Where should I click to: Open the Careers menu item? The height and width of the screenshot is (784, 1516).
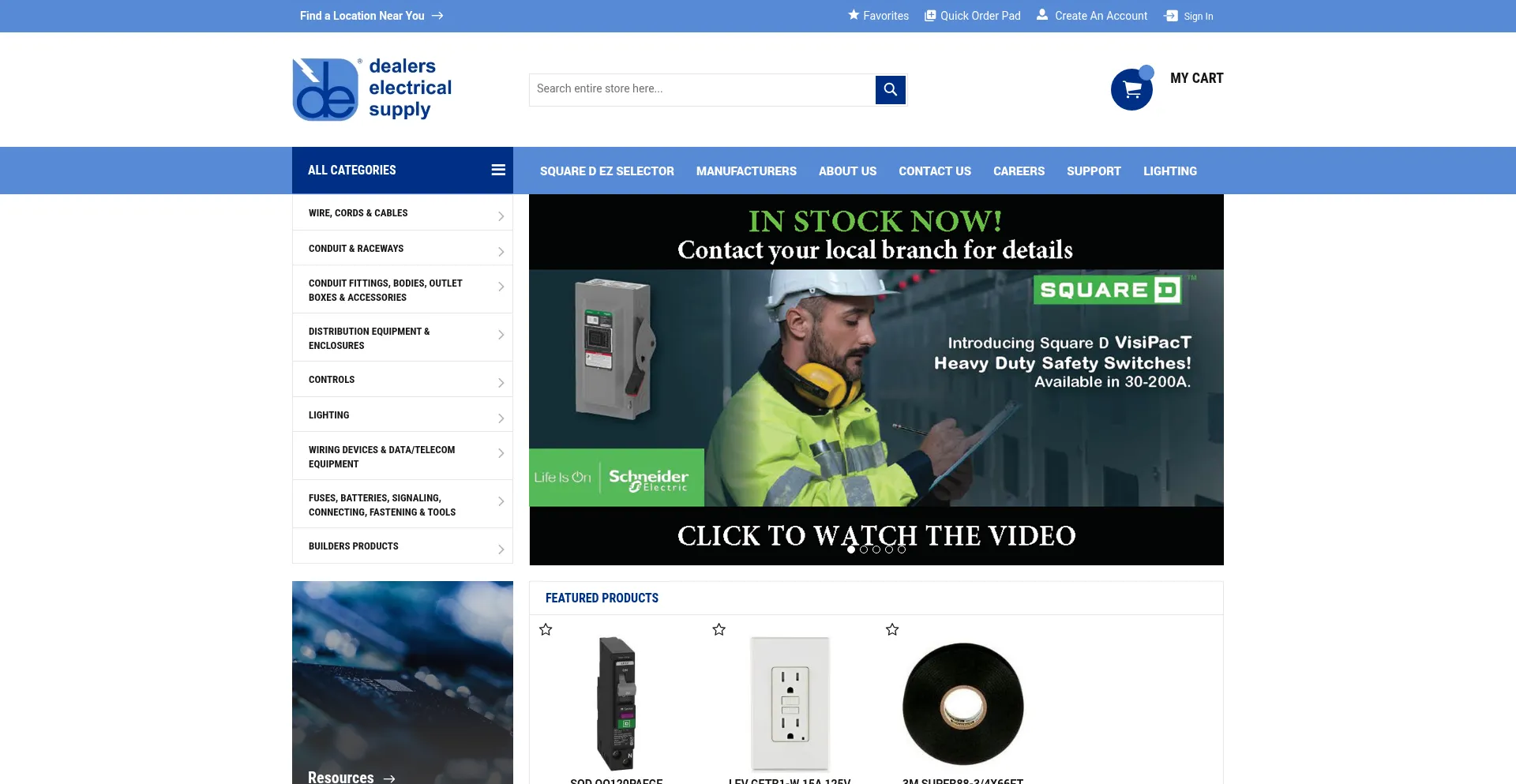pos(1019,171)
